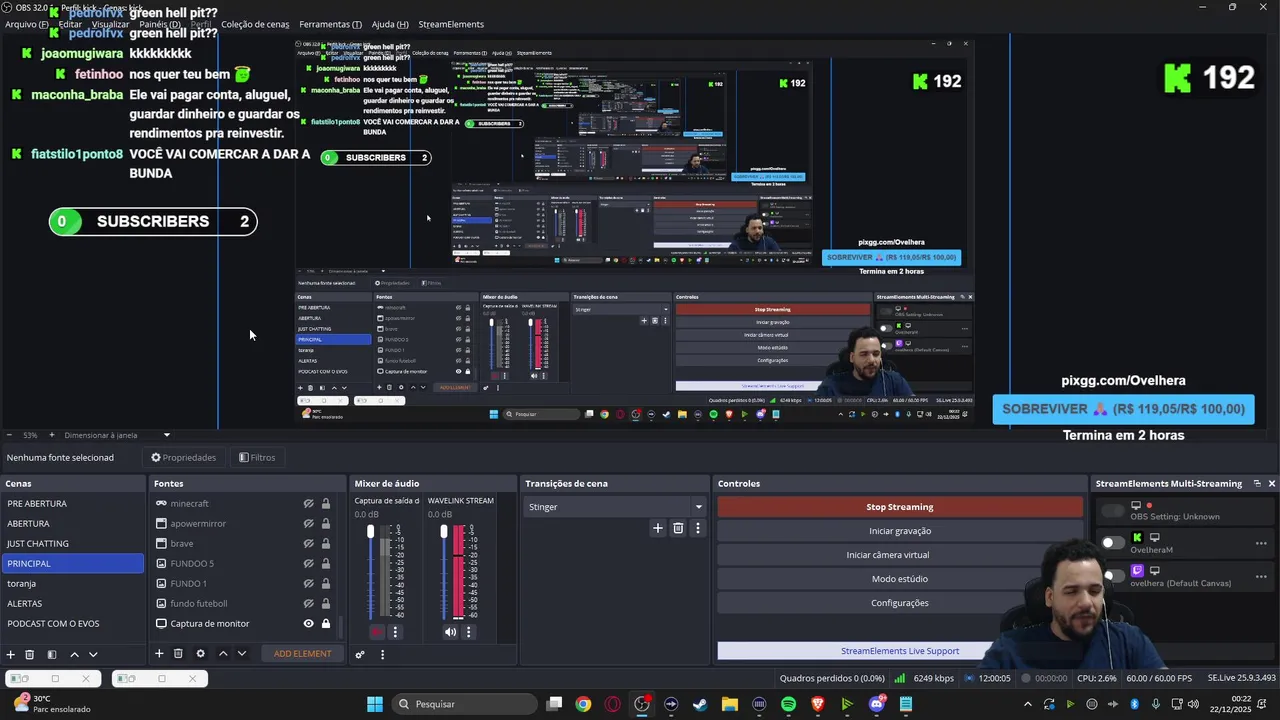Add a scene transition with plus icon
The height and width of the screenshot is (720, 1280).
[657, 528]
